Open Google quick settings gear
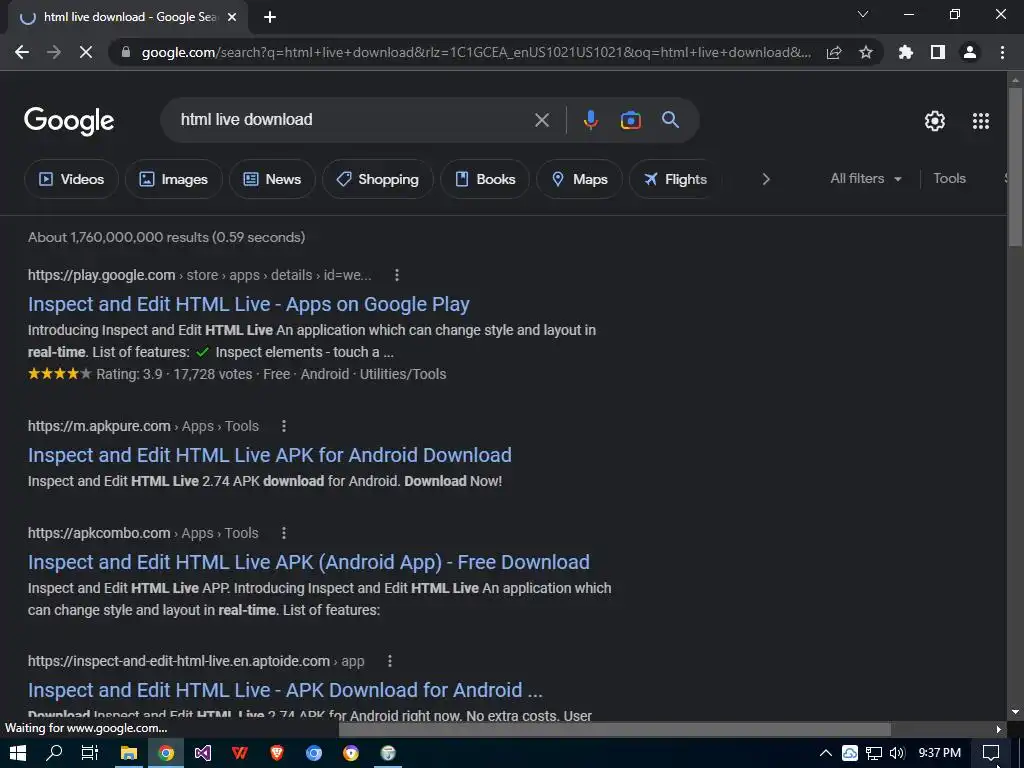This screenshot has height=768, width=1024. coord(935,121)
